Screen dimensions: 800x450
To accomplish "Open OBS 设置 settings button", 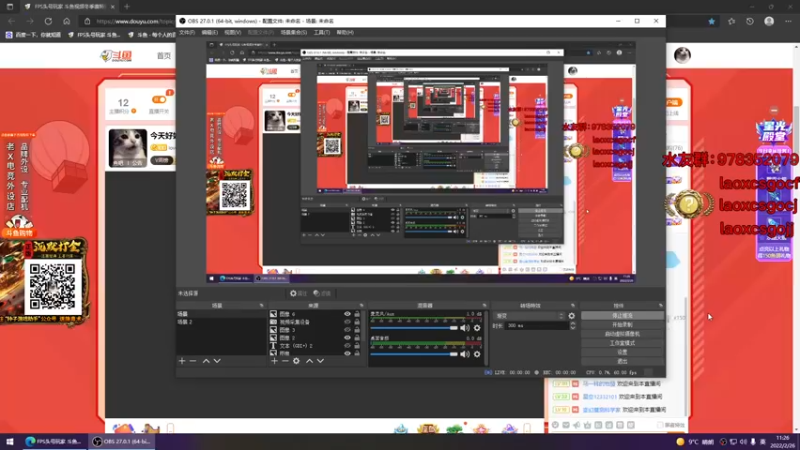I will coord(622,352).
